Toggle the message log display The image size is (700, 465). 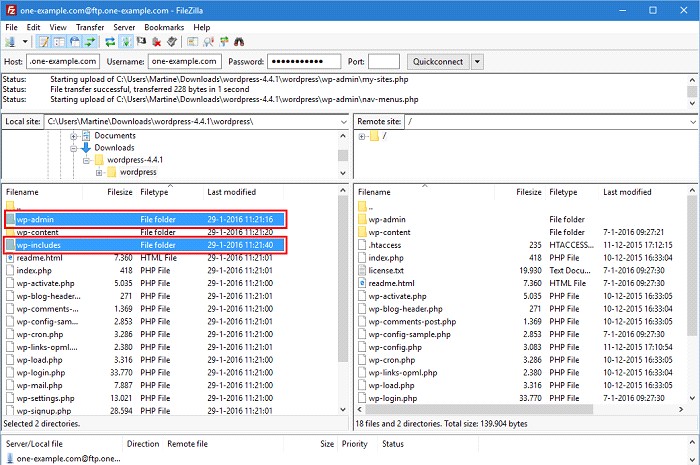click(44, 42)
